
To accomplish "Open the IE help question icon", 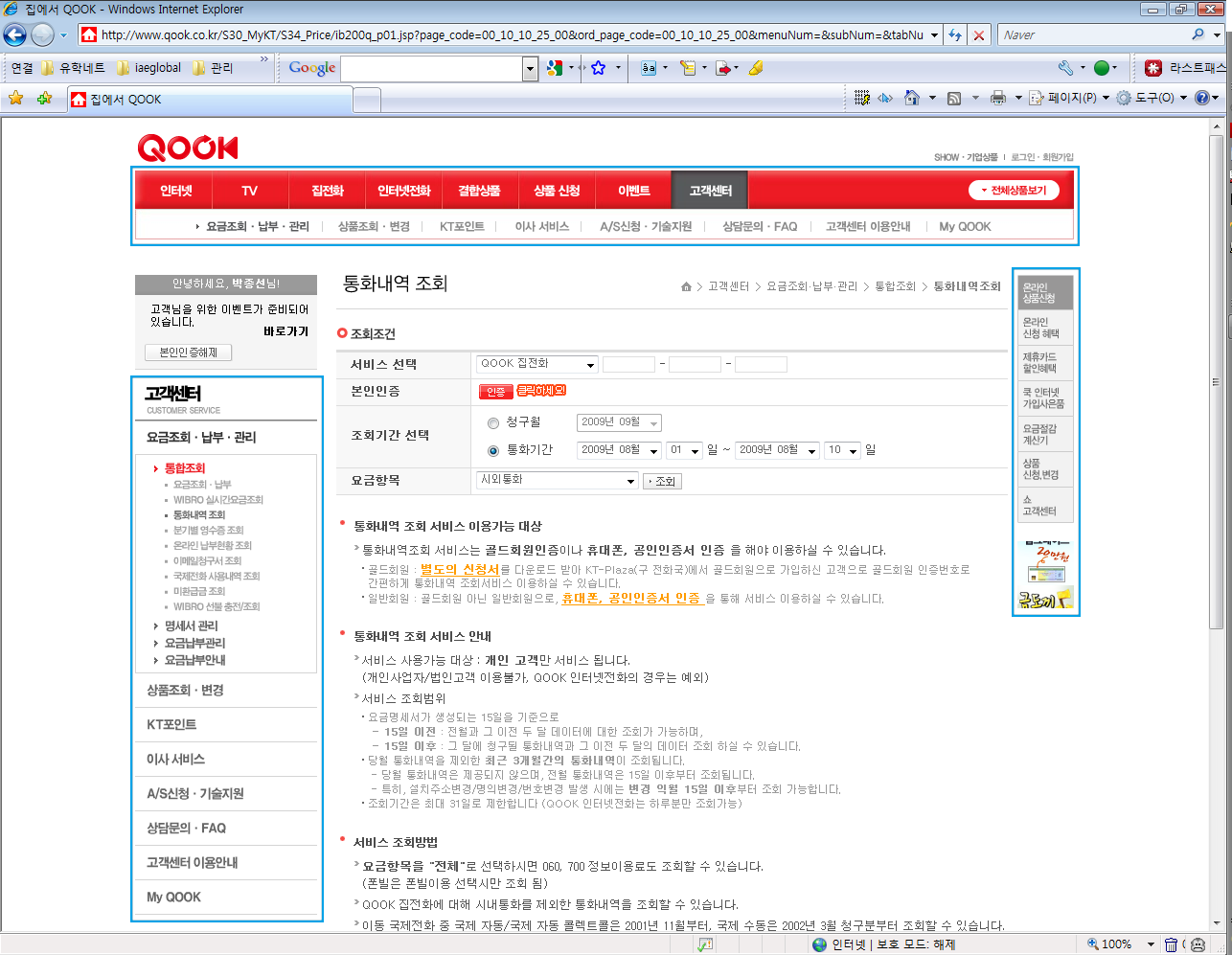I will (x=1202, y=98).
